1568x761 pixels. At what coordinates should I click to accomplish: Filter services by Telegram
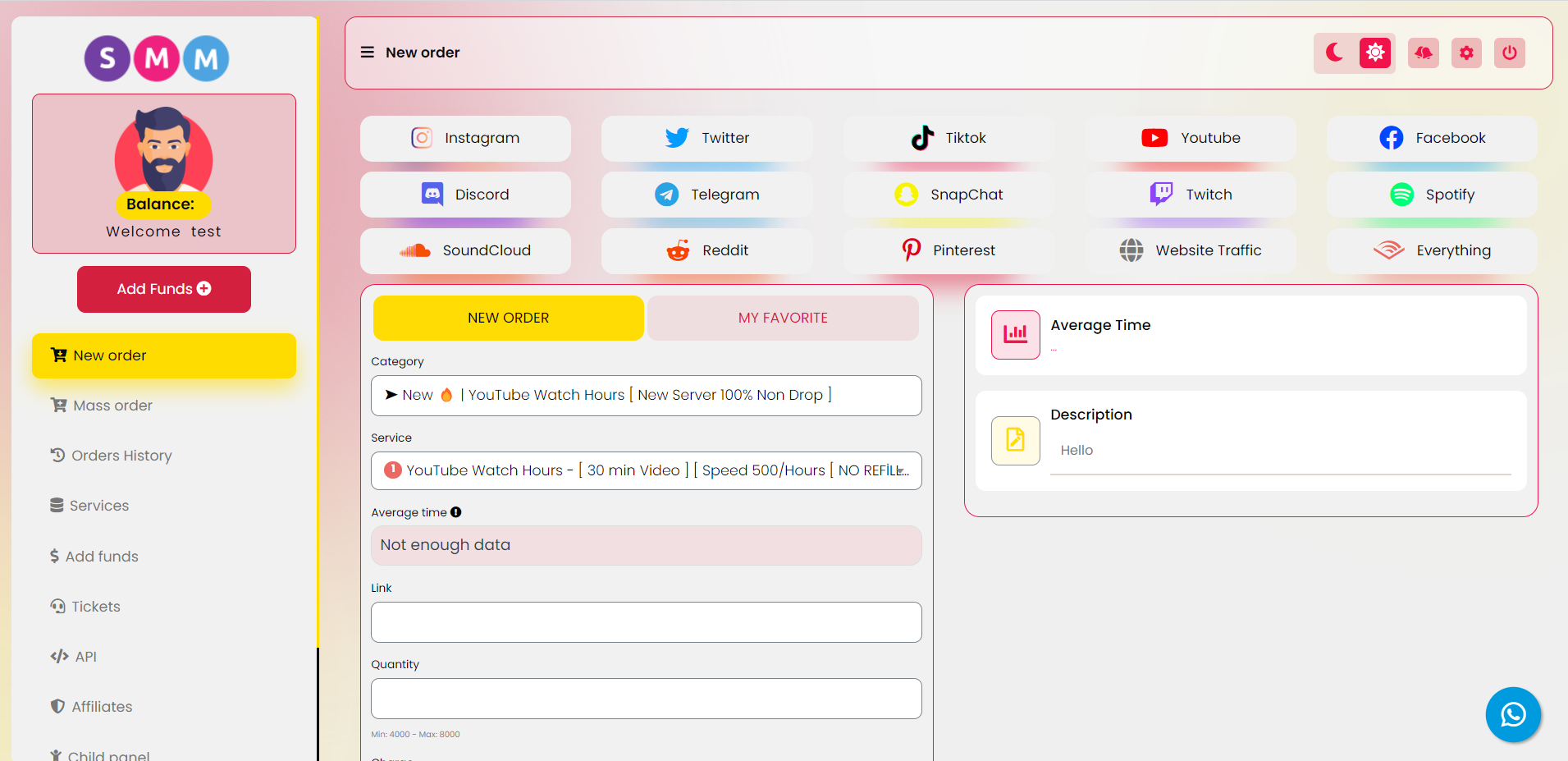click(706, 195)
